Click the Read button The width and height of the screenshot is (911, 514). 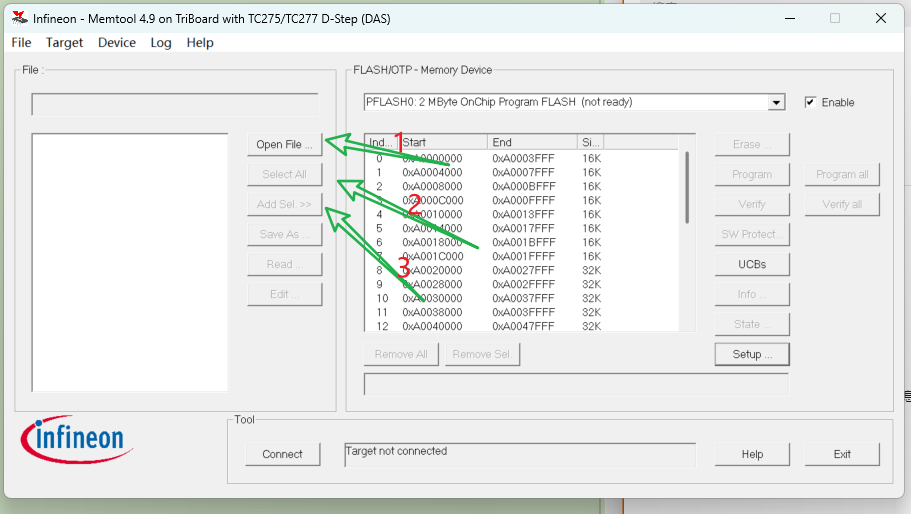click(285, 264)
